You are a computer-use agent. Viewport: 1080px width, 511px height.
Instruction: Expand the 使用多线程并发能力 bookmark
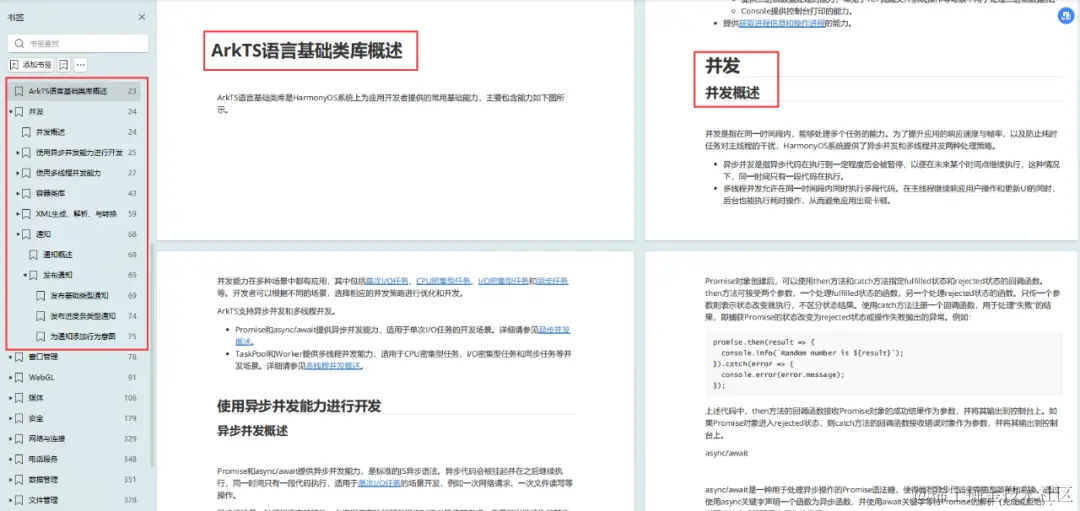18,173
